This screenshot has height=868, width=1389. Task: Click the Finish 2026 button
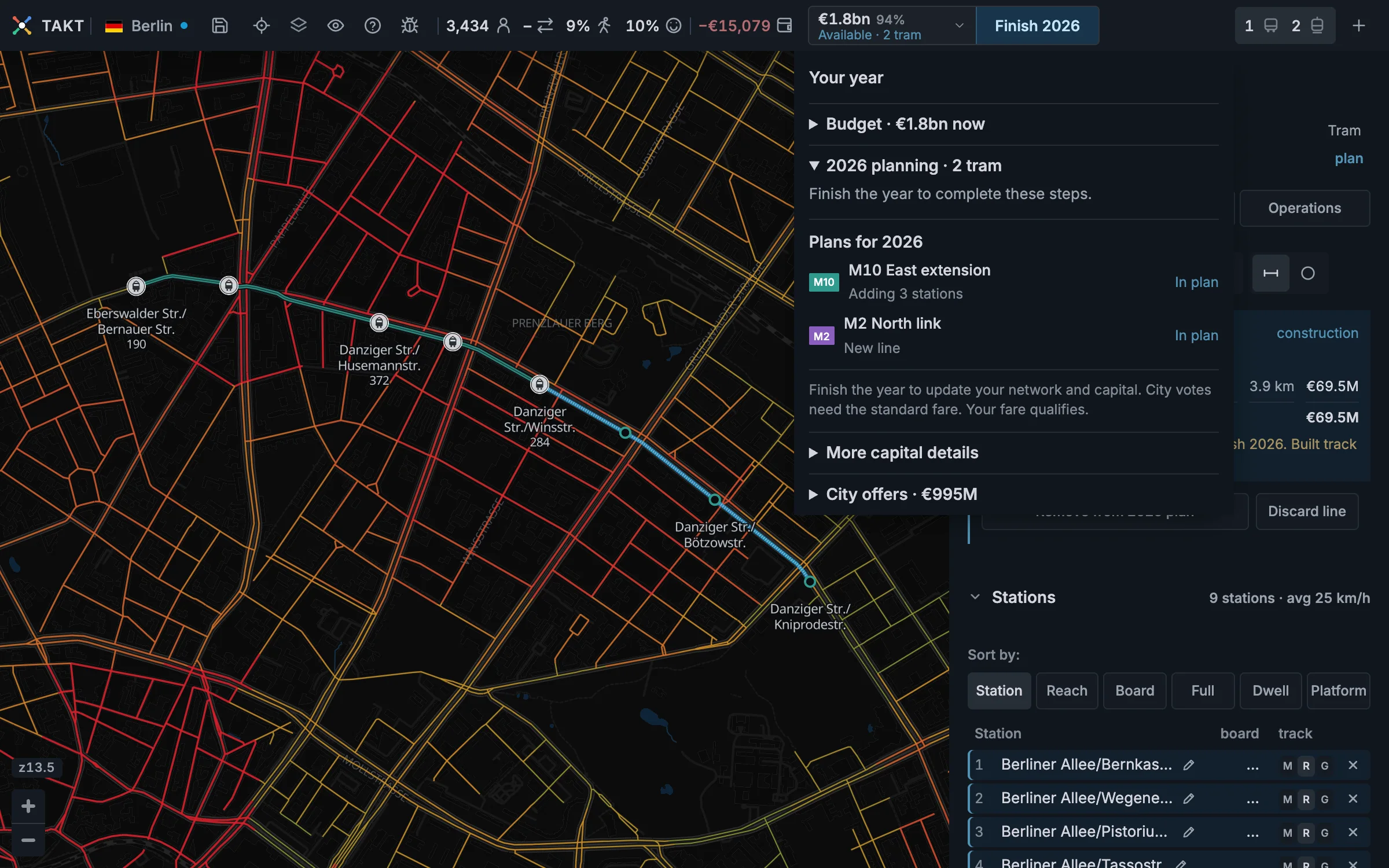tap(1037, 25)
